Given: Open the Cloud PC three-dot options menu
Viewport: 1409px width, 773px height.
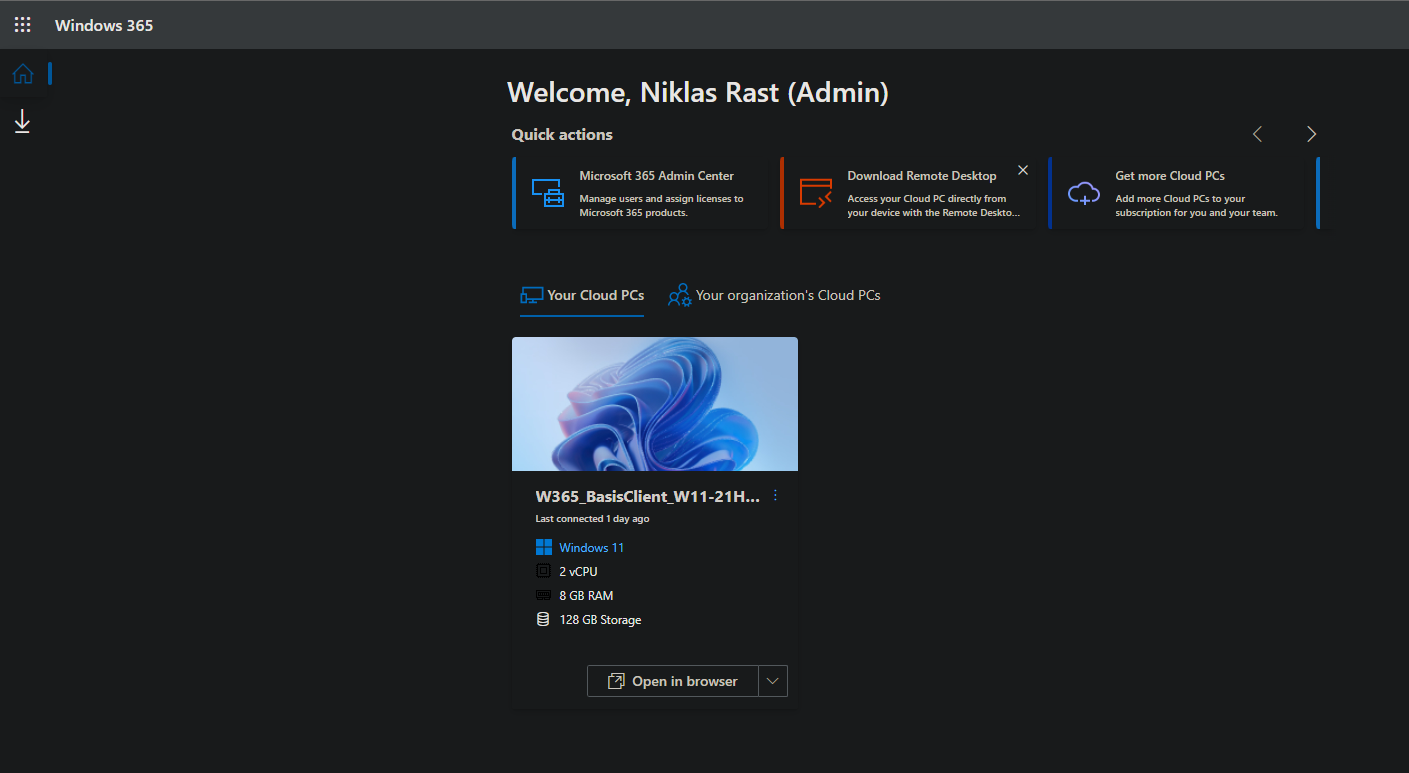Looking at the screenshot, I should (x=775, y=495).
